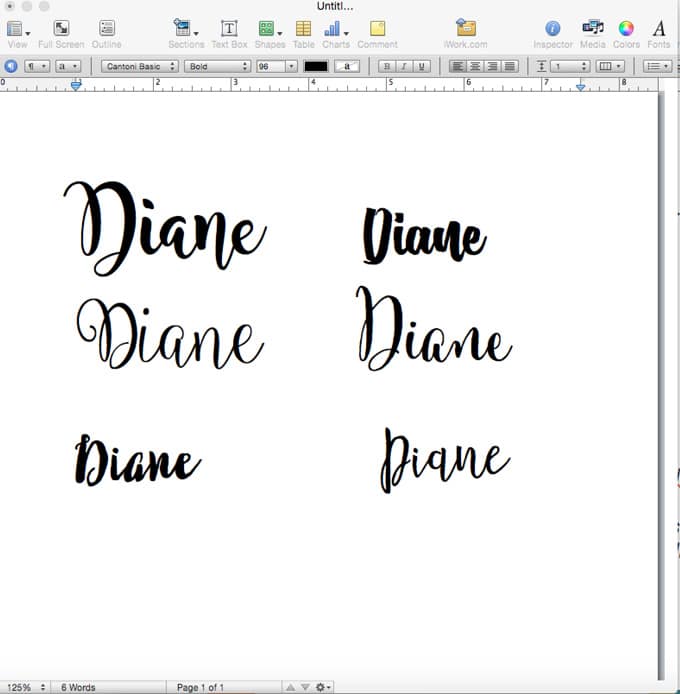Insert a Text Box
680x694 pixels.
(x=229, y=29)
